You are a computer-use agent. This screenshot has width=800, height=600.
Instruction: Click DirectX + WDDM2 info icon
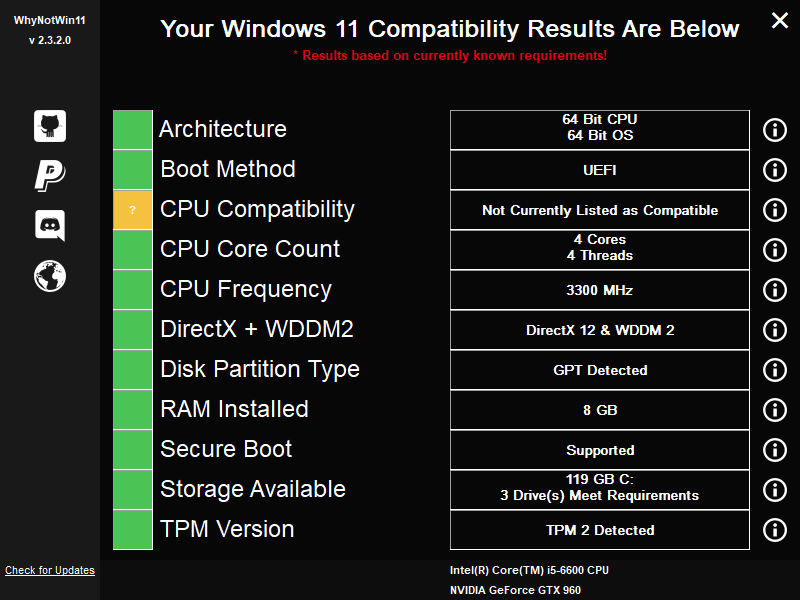(x=774, y=330)
